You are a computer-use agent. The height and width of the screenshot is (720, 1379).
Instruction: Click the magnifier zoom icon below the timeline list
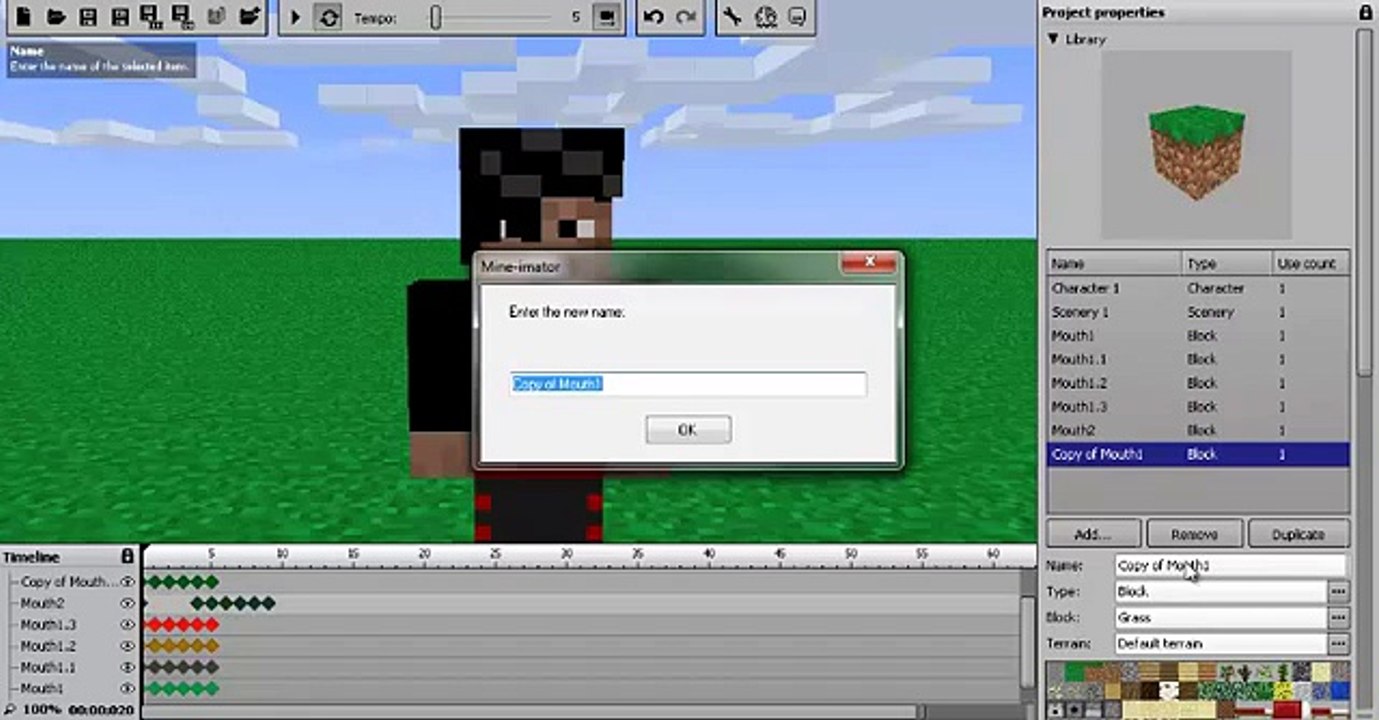9,709
